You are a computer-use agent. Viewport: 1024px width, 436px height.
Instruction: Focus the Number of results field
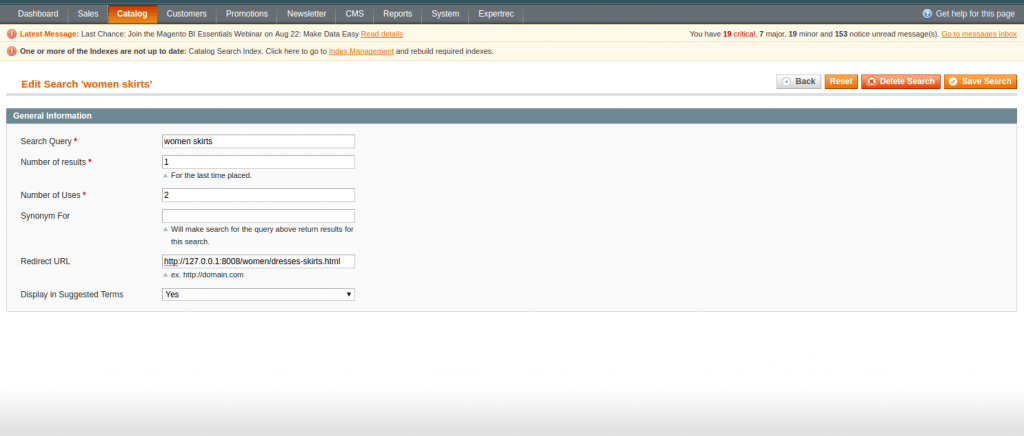259,162
